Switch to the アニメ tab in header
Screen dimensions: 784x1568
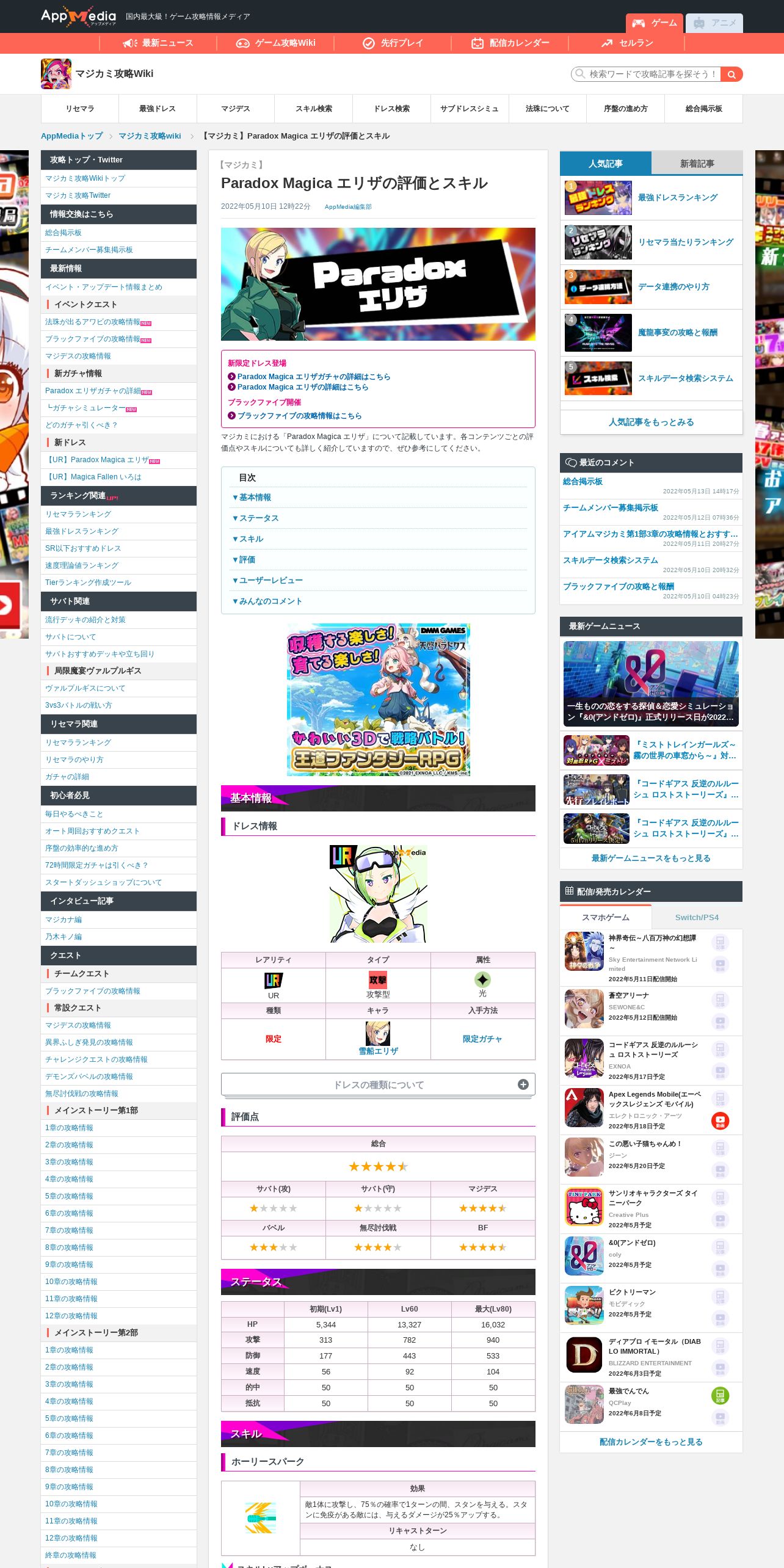pyautogui.click(x=714, y=23)
